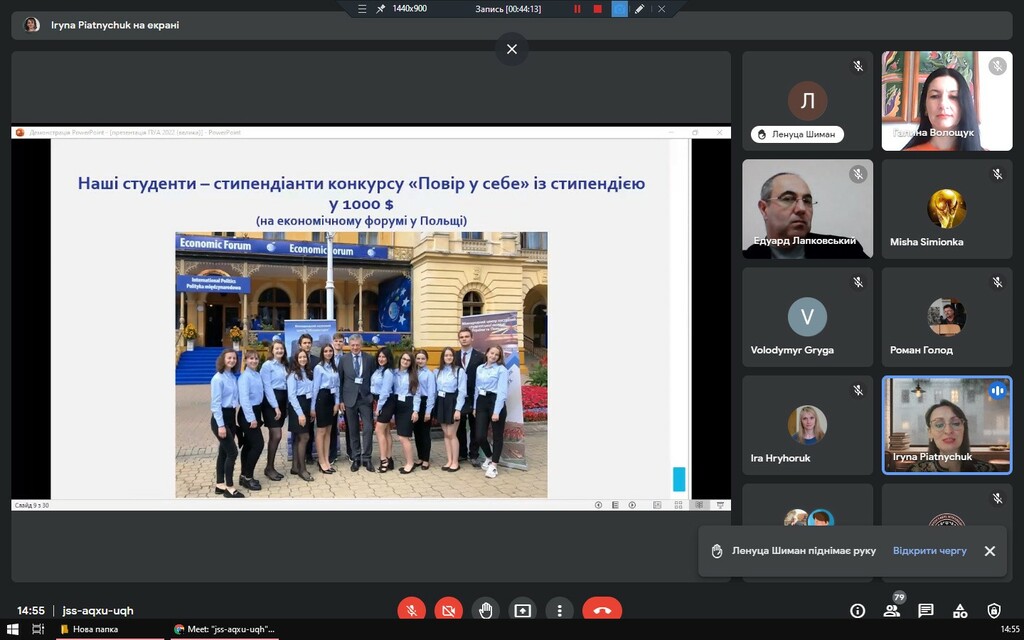Viewport: 1024px width, 640px height.
Task: Open host controls shield lock icon
Action: pyautogui.click(x=994, y=610)
